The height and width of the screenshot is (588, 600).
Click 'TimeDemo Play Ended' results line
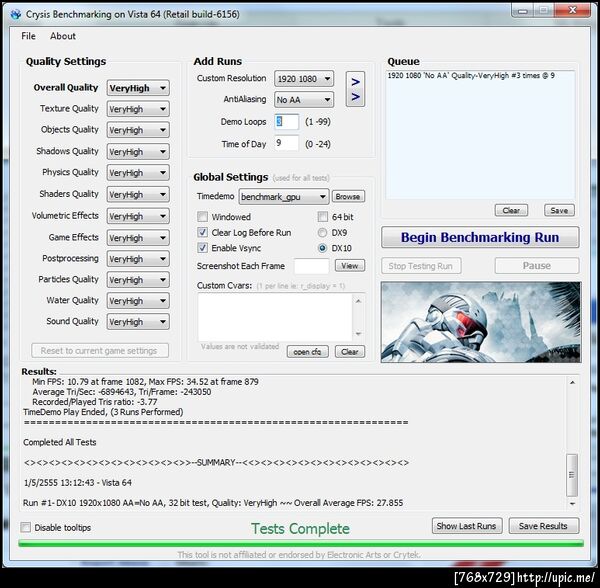coord(103,412)
